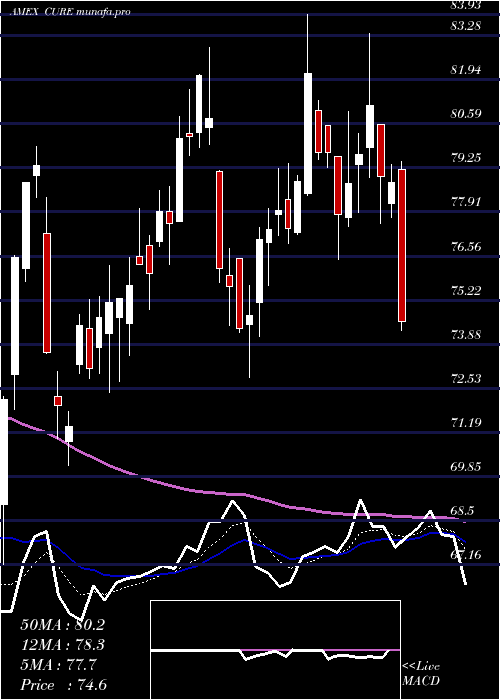The width and height of the screenshot is (500, 700).
Task: Click the 12MA : 78.3 readout
Action: point(63,645)
